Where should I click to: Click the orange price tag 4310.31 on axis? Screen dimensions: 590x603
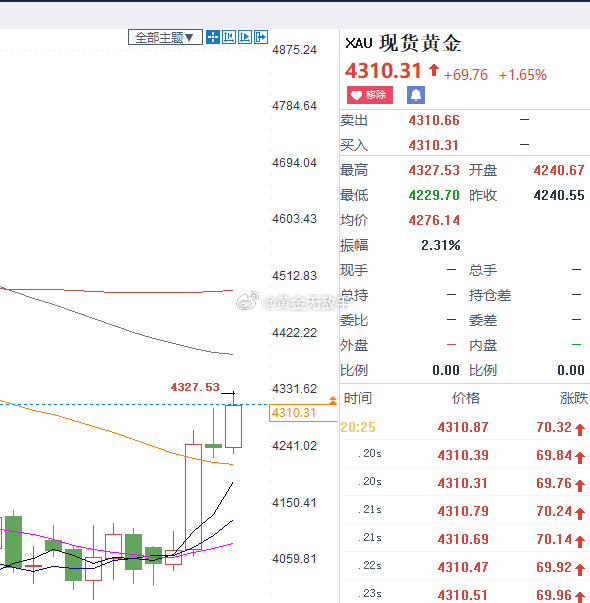pos(303,413)
